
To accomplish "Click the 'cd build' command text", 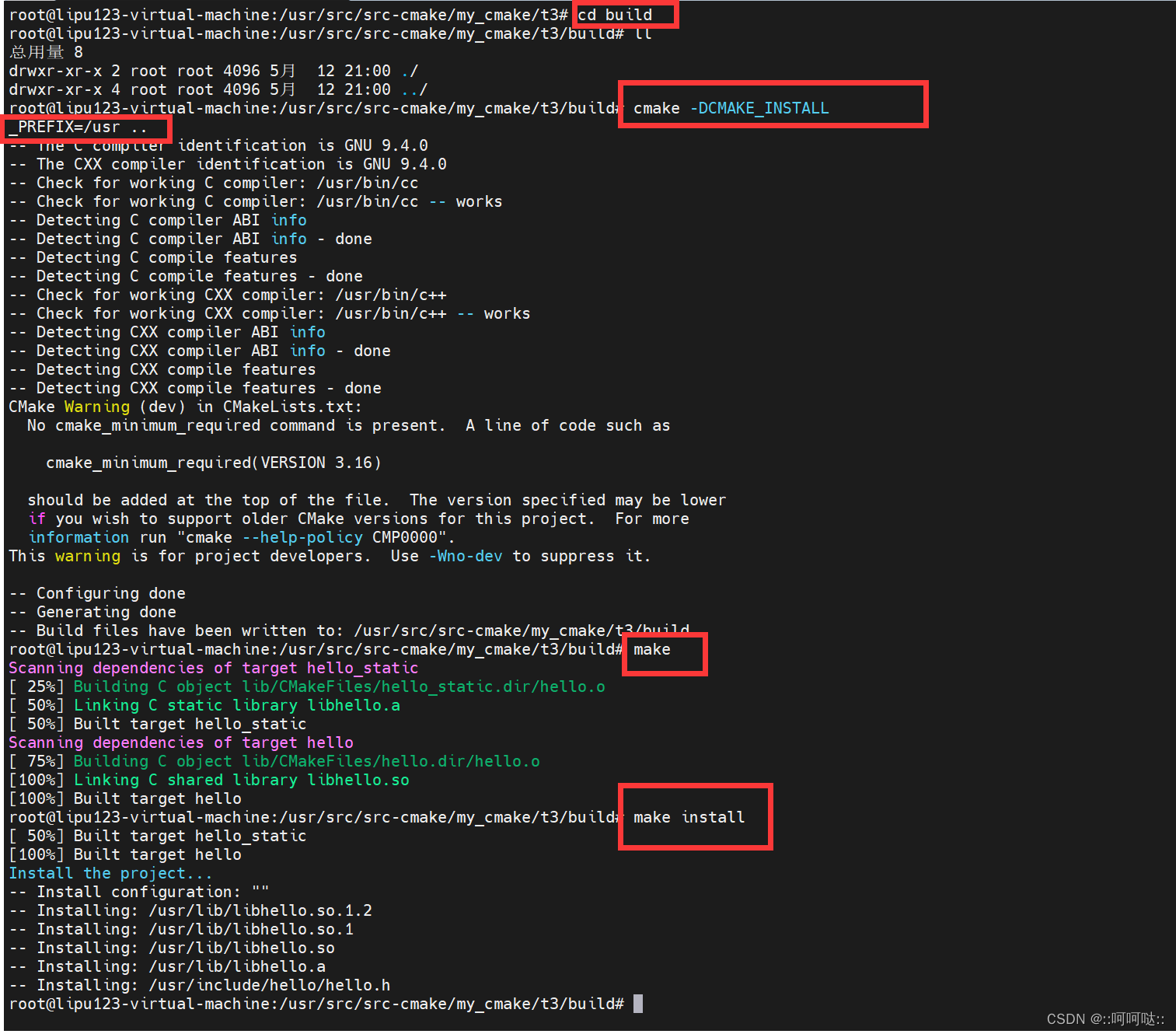I will [615, 15].
